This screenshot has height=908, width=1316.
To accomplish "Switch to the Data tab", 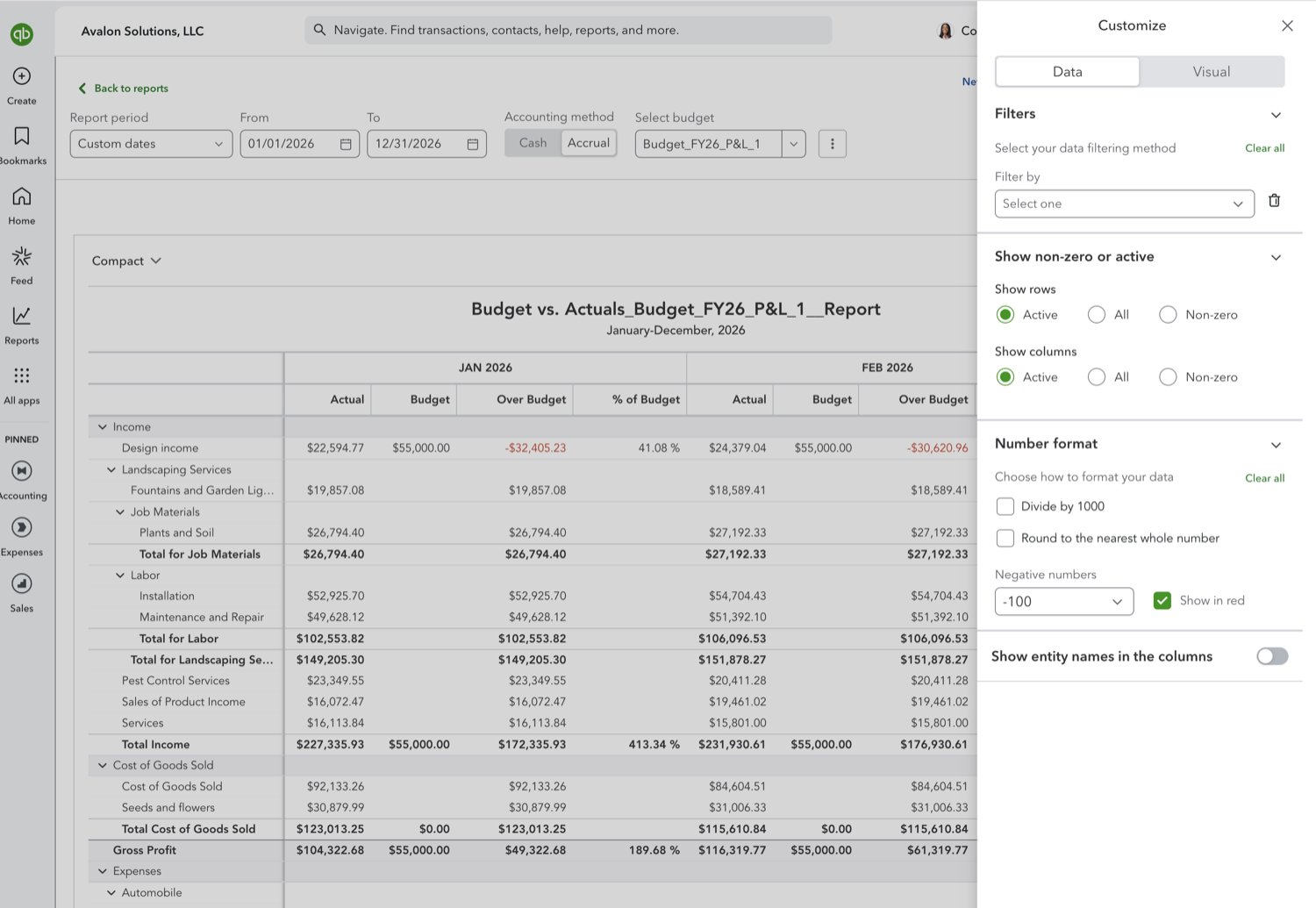I will tap(1068, 72).
